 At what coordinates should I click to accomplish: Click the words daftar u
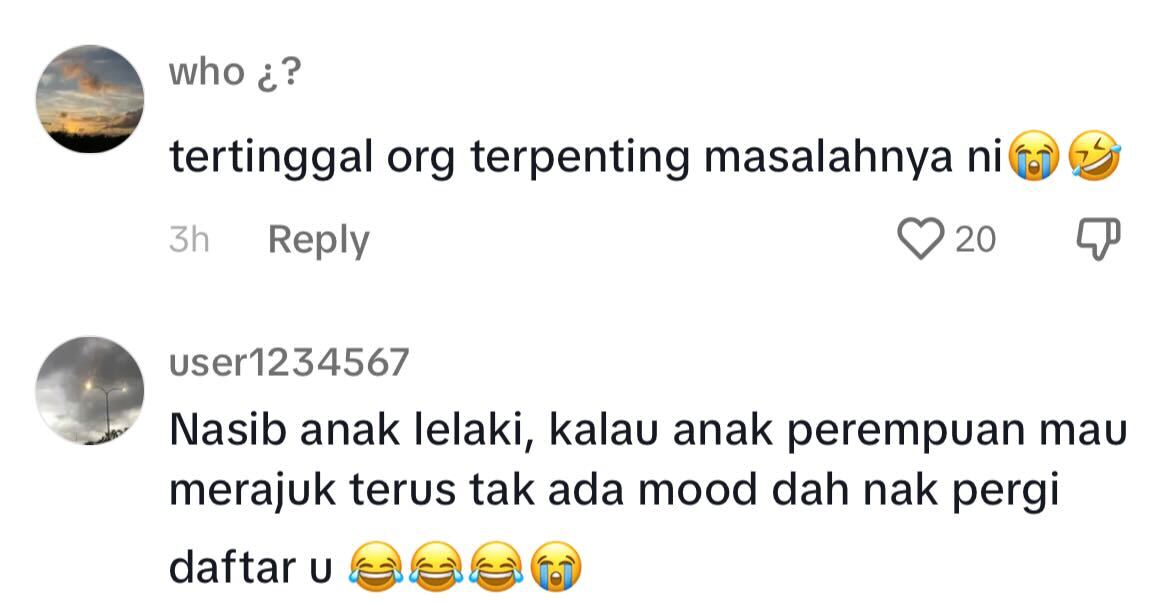point(251,567)
